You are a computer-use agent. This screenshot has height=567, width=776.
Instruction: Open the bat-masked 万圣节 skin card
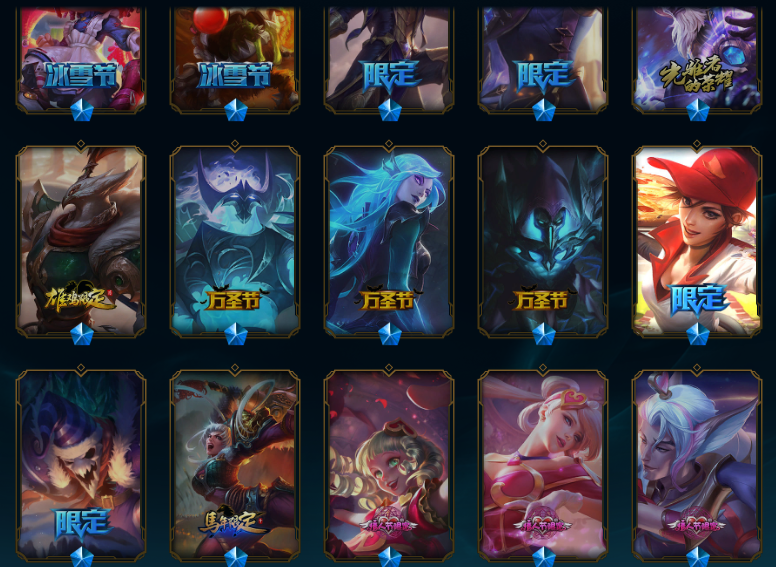coord(235,241)
